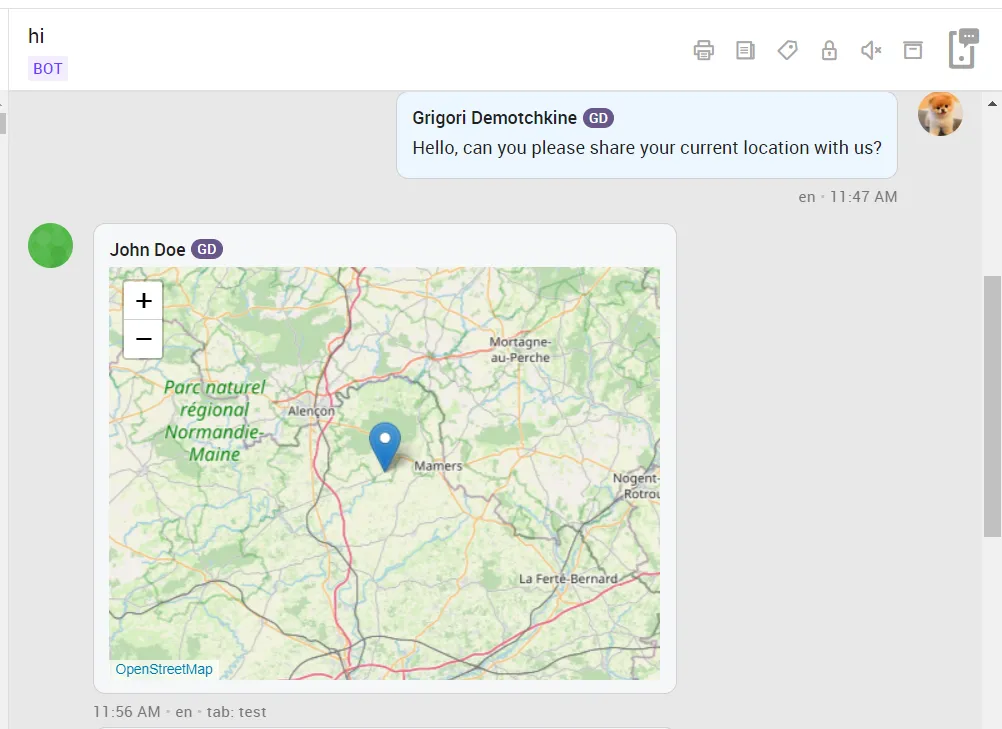
Task: Click the Grigori Demotchkine sender name
Action: pos(494,118)
